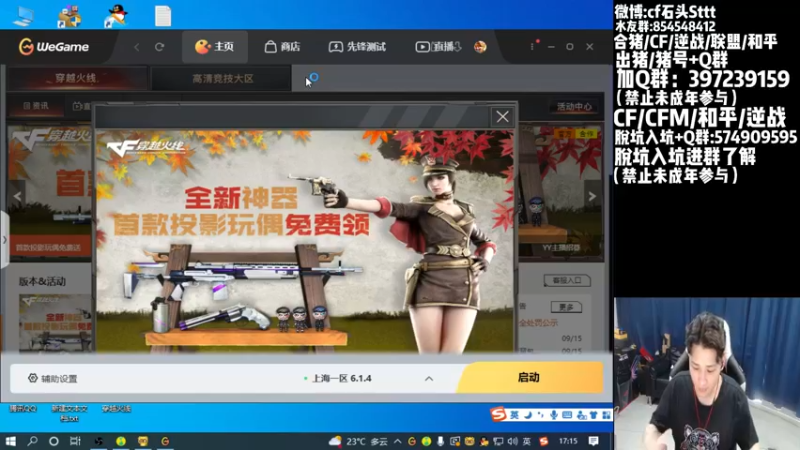This screenshot has width=800, height=450.
Task: Open the clock showing 17:15
Action: pos(568,441)
